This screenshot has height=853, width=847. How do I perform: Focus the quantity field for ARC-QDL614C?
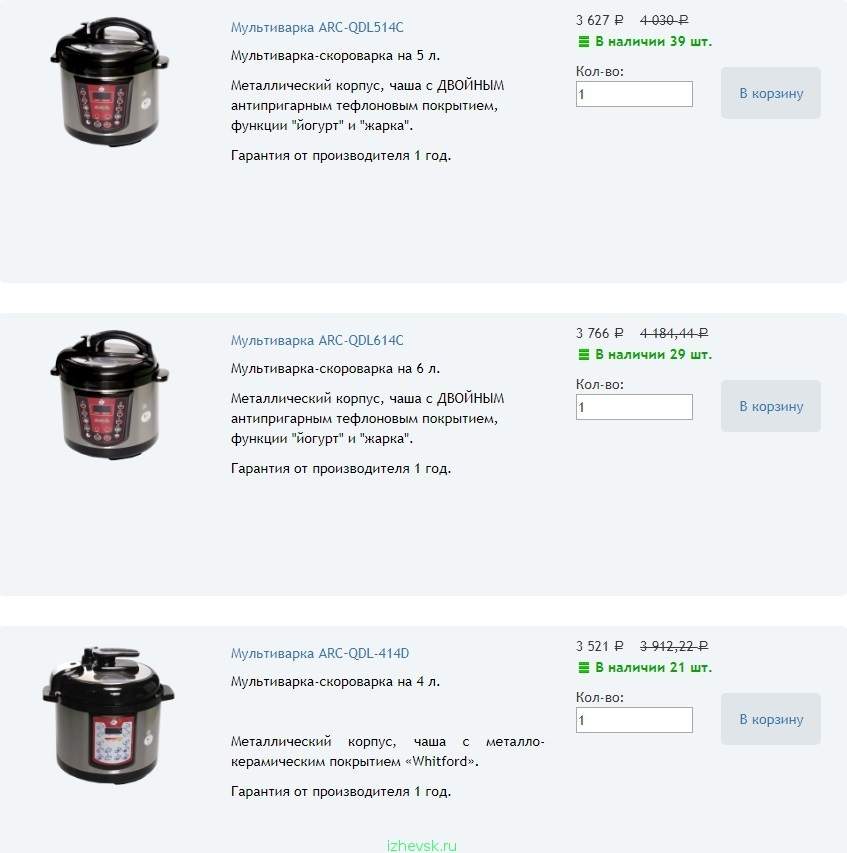634,407
